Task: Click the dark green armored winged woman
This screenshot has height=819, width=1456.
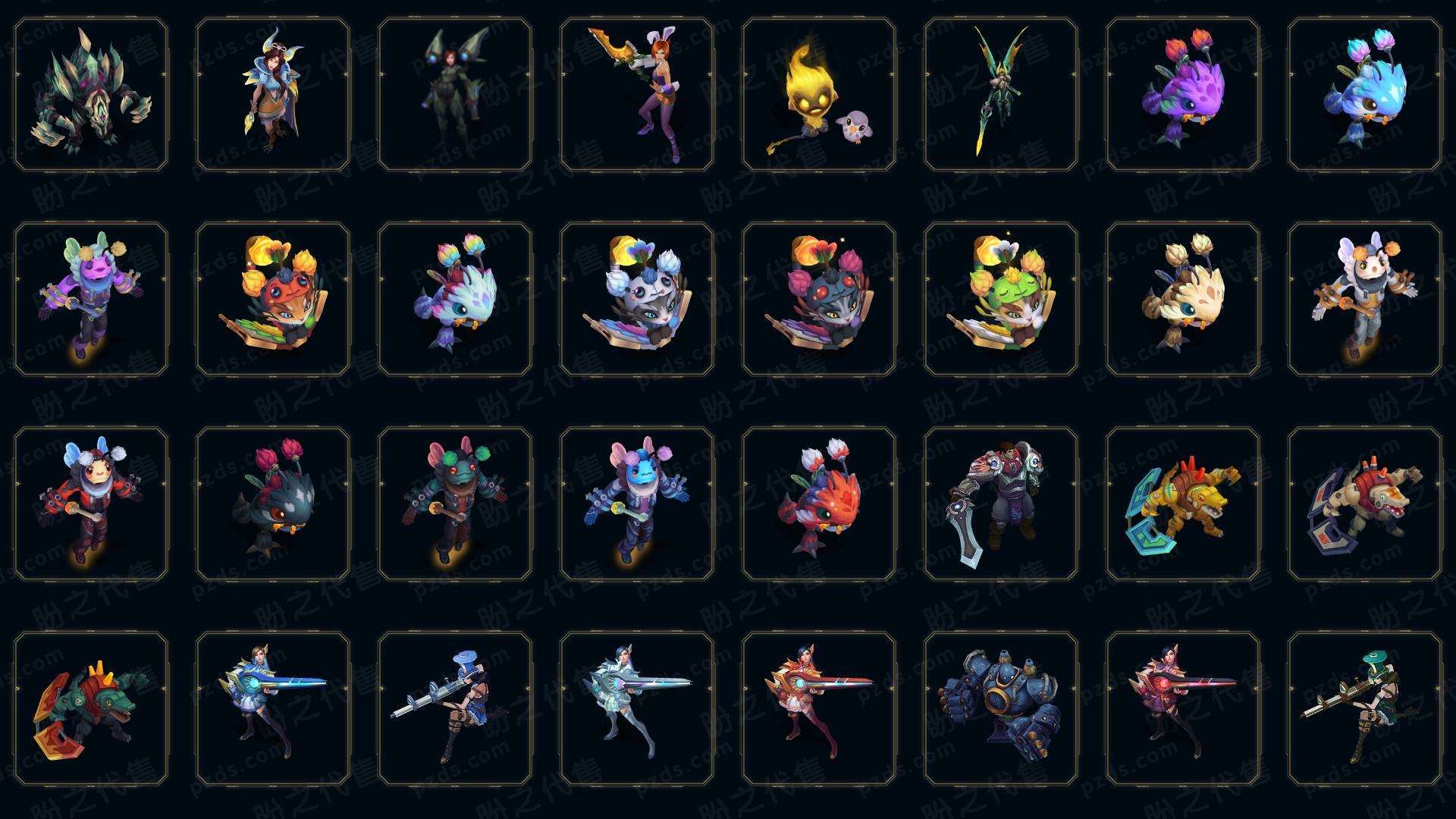Action: point(455,95)
